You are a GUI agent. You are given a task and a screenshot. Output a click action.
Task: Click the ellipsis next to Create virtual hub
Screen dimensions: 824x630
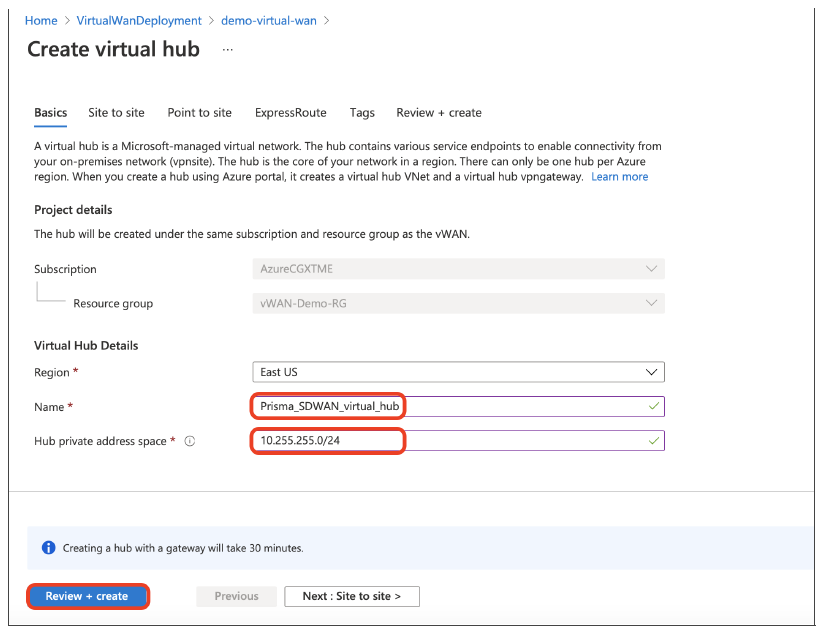[x=227, y=49]
